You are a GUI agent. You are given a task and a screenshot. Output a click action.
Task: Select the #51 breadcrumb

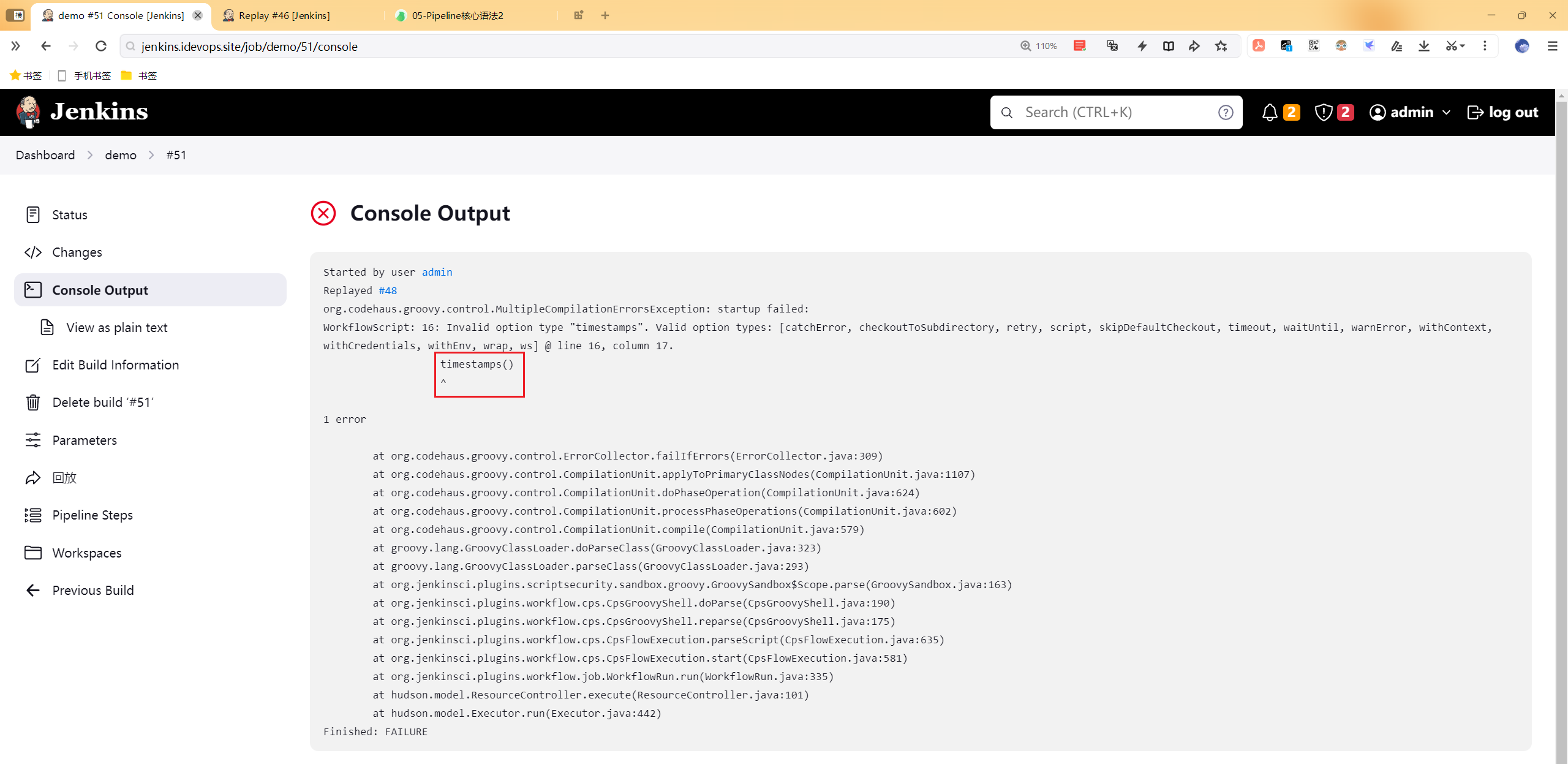(x=176, y=155)
